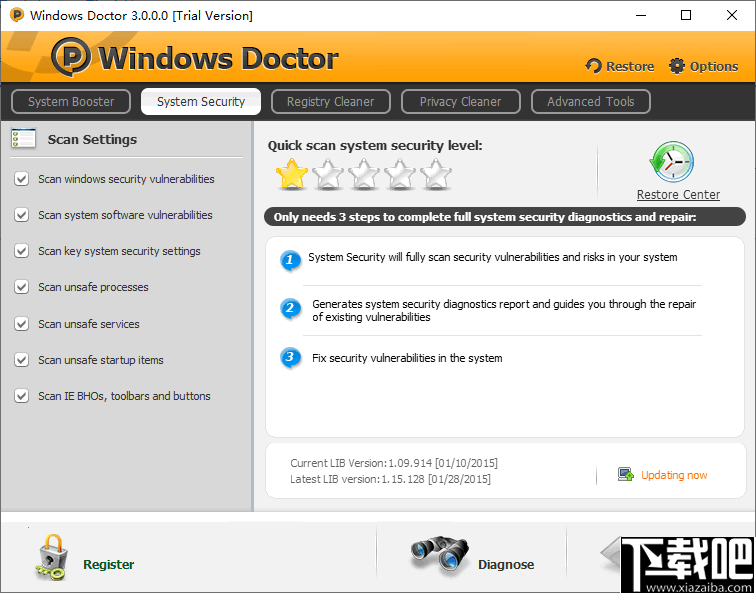Click the third star in security level

point(364,174)
